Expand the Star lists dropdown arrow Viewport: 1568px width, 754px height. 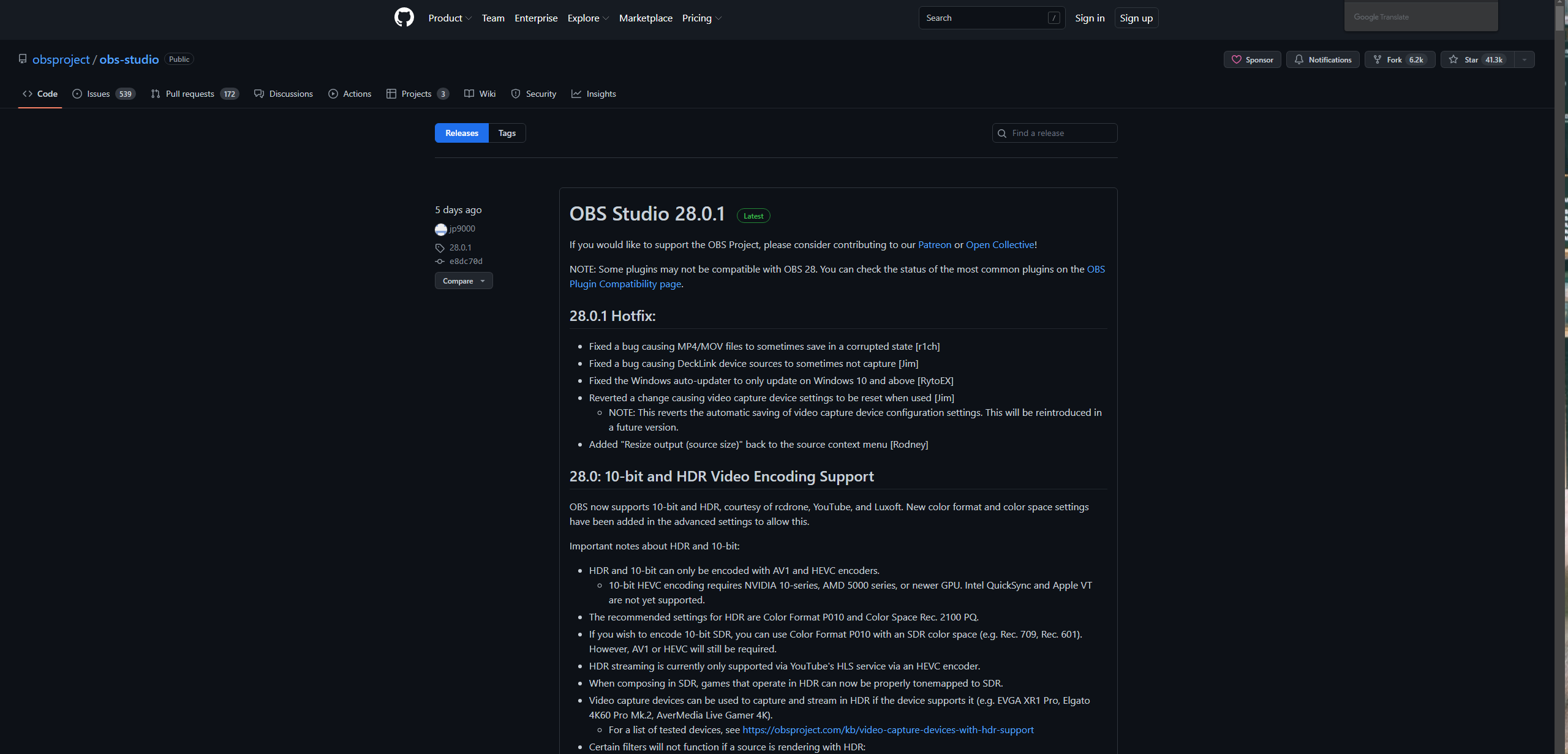(1524, 59)
